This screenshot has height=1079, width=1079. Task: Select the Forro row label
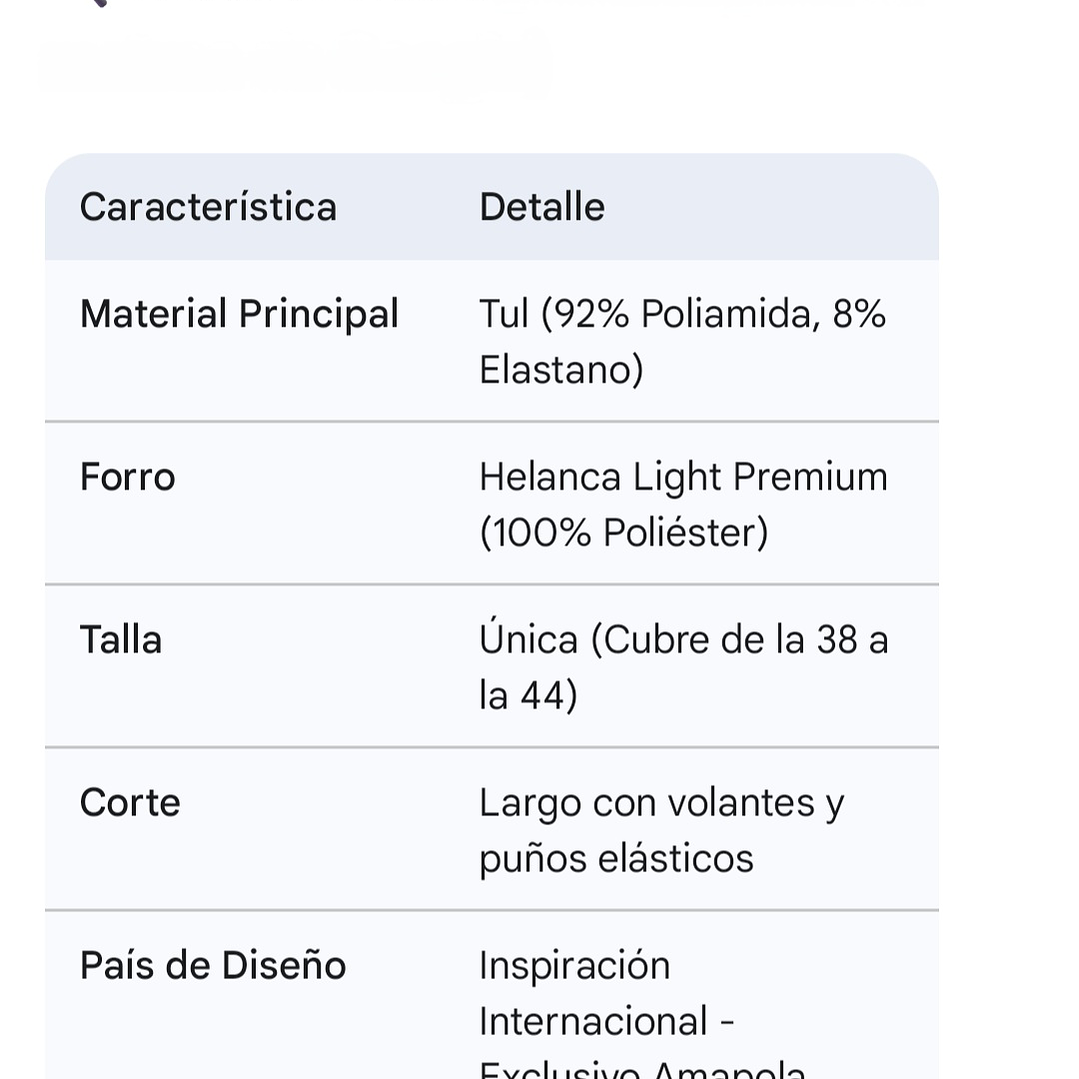tap(127, 477)
